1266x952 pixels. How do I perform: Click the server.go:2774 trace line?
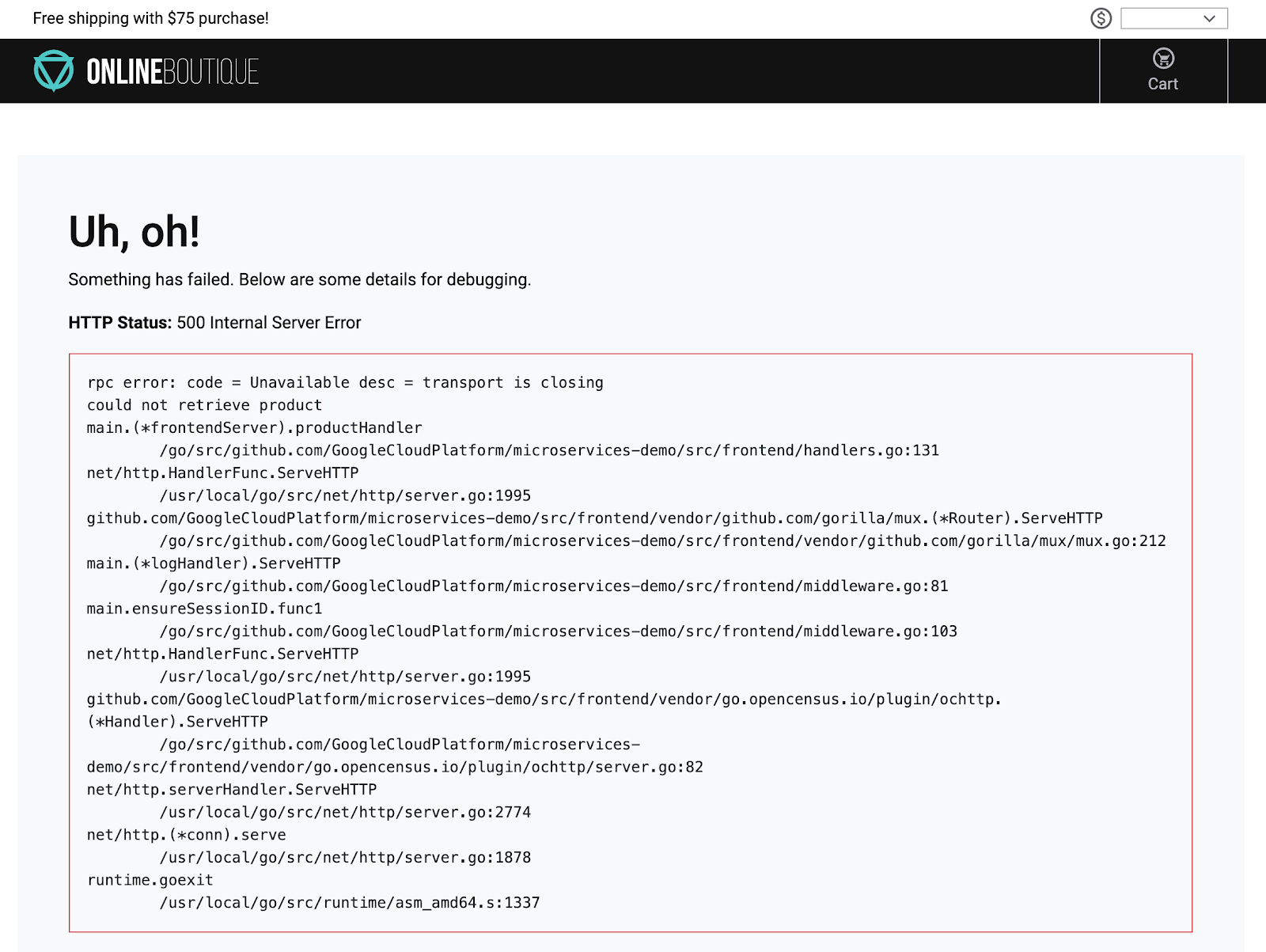tap(345, 813)
